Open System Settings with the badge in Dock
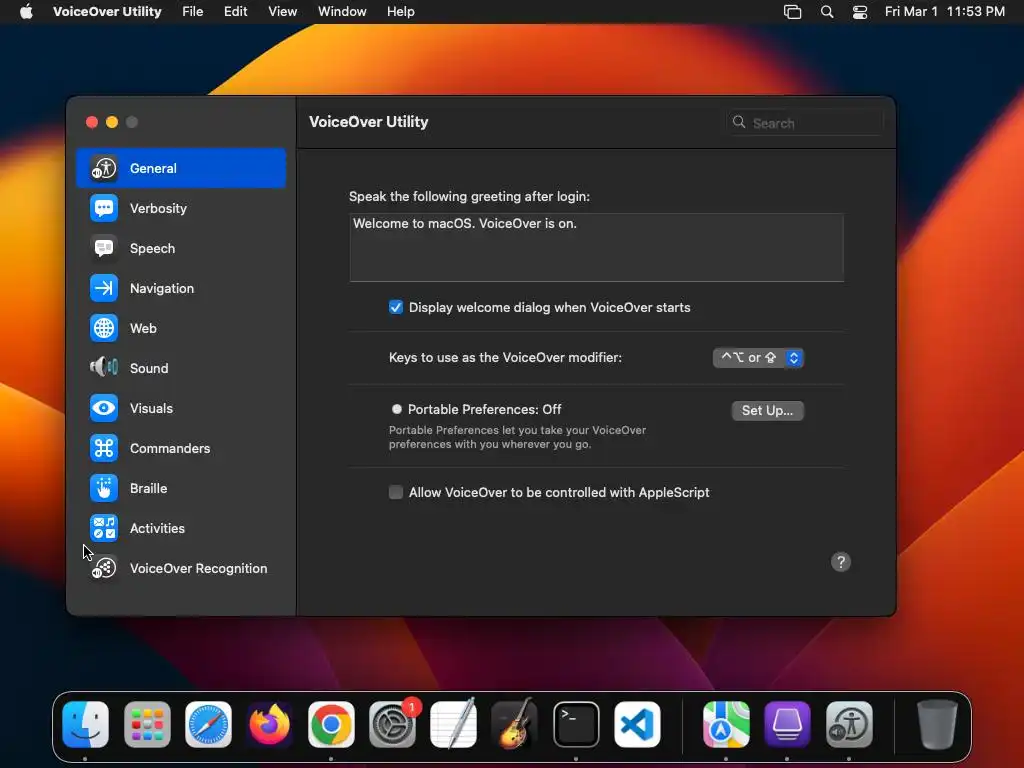Image resolution: width=1024 pixels, height=768 pixels. [x=392, y=724]
